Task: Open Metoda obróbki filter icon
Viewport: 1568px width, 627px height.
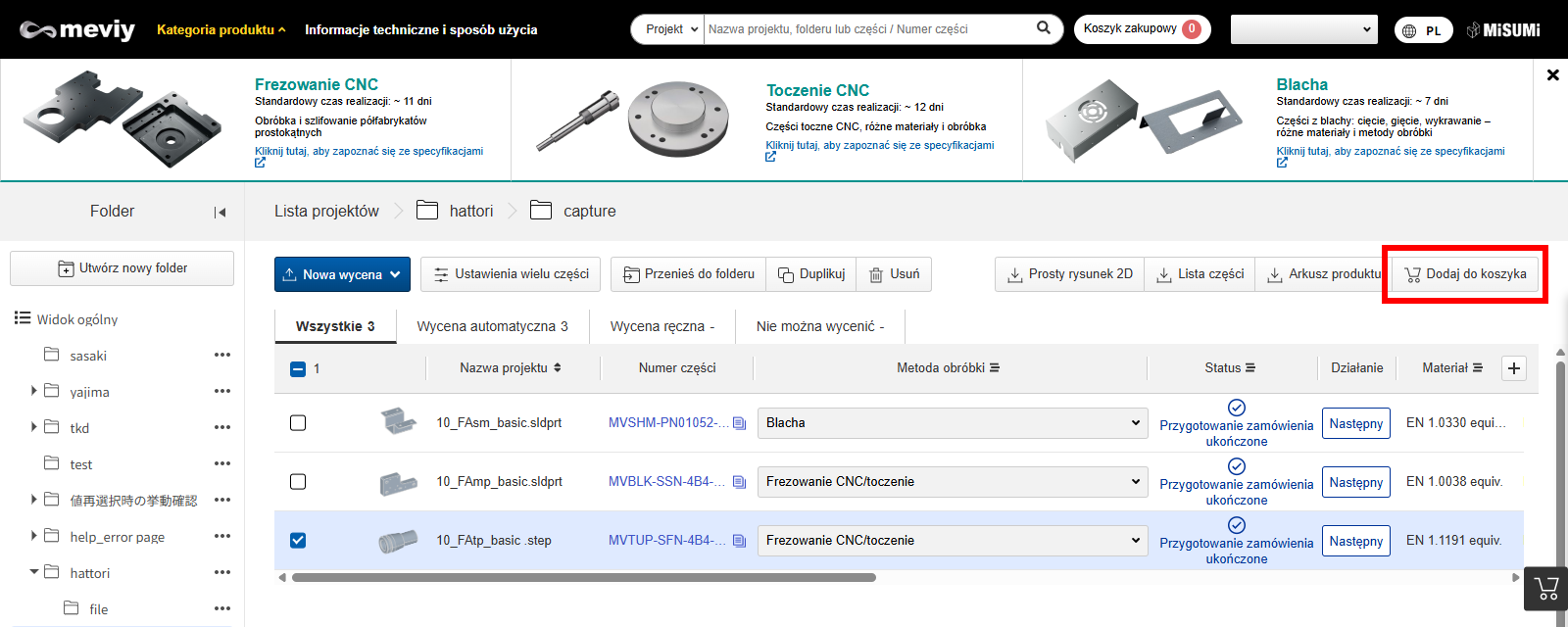Action: (x=995, y=368)
